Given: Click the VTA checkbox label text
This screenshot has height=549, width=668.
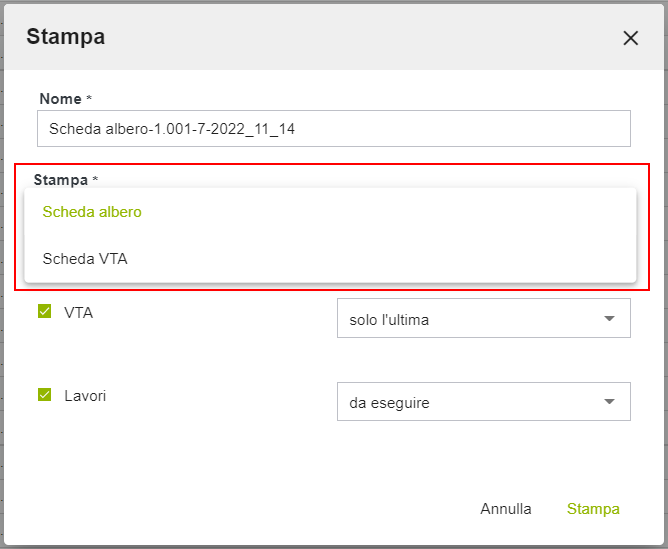Looking at the screenshot, I should point(79,312).
